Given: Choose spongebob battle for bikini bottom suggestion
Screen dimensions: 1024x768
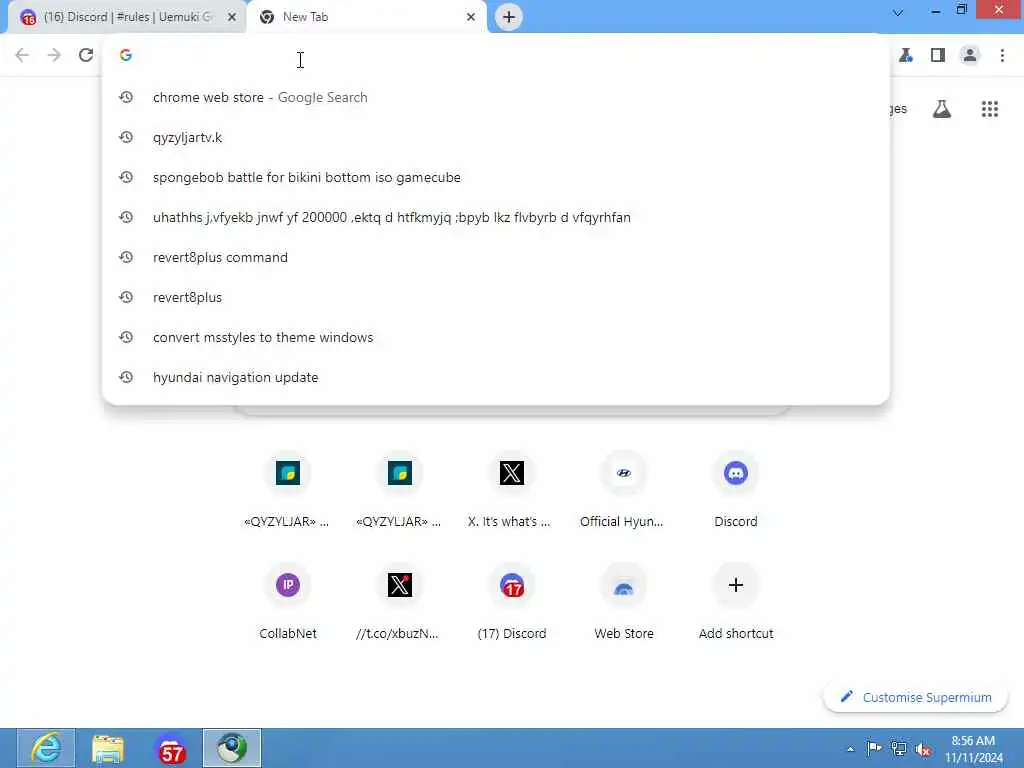Looking at the screenshot, I should (x=496, y=177).
